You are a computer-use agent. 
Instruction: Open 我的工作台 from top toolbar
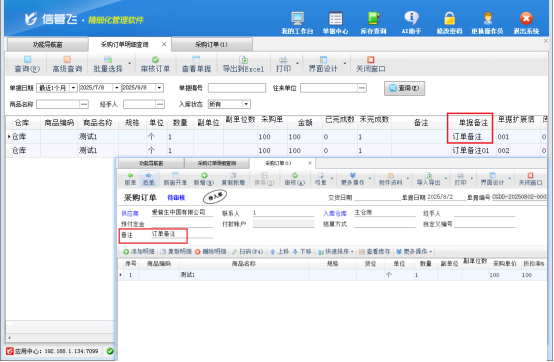click(x=297, y=23)
